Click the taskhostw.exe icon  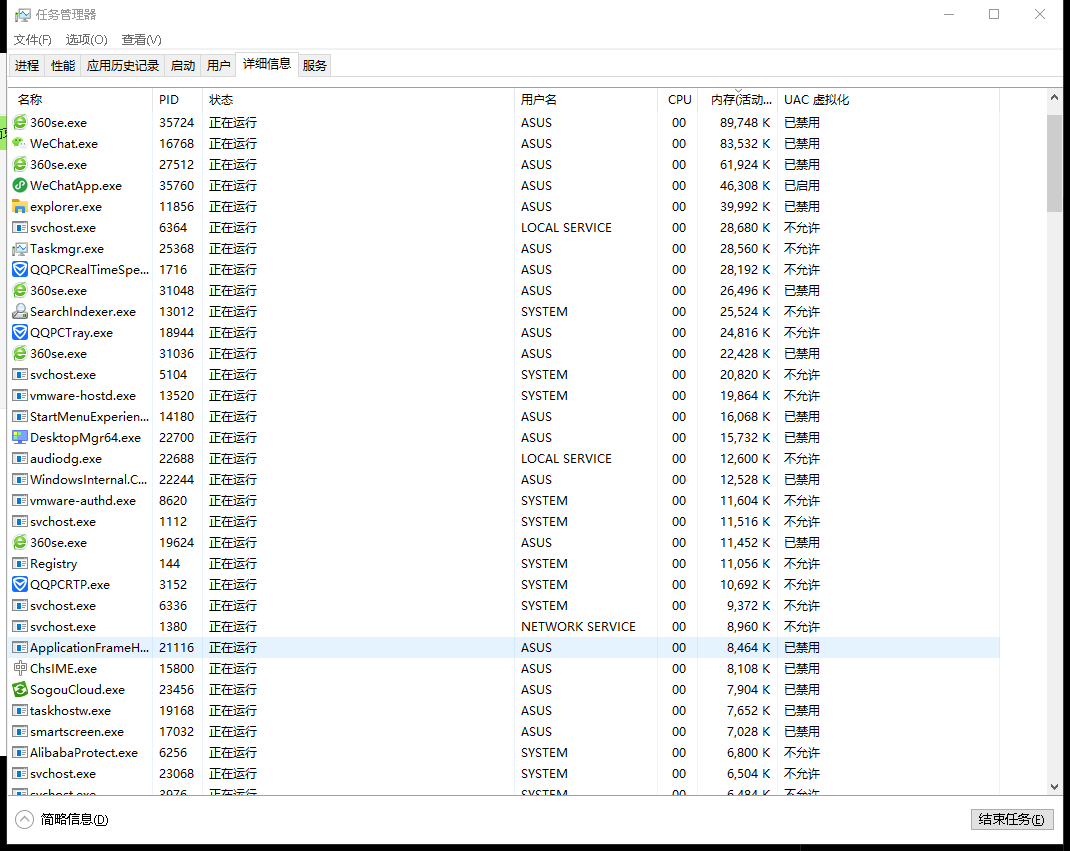20,710
